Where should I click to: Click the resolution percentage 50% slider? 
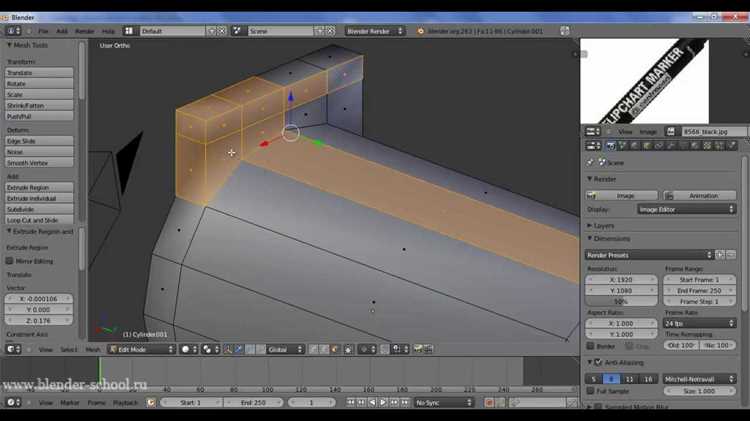pyautogui.click(x=621, y=302)
